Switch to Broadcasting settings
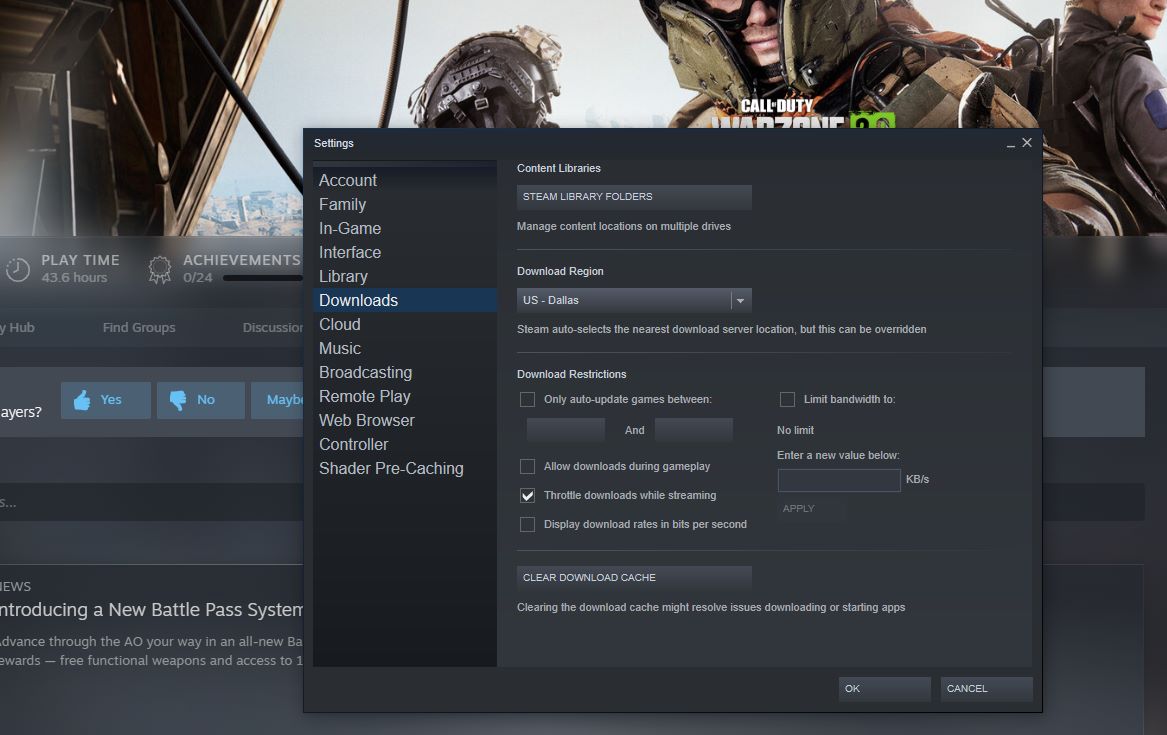 405,372
